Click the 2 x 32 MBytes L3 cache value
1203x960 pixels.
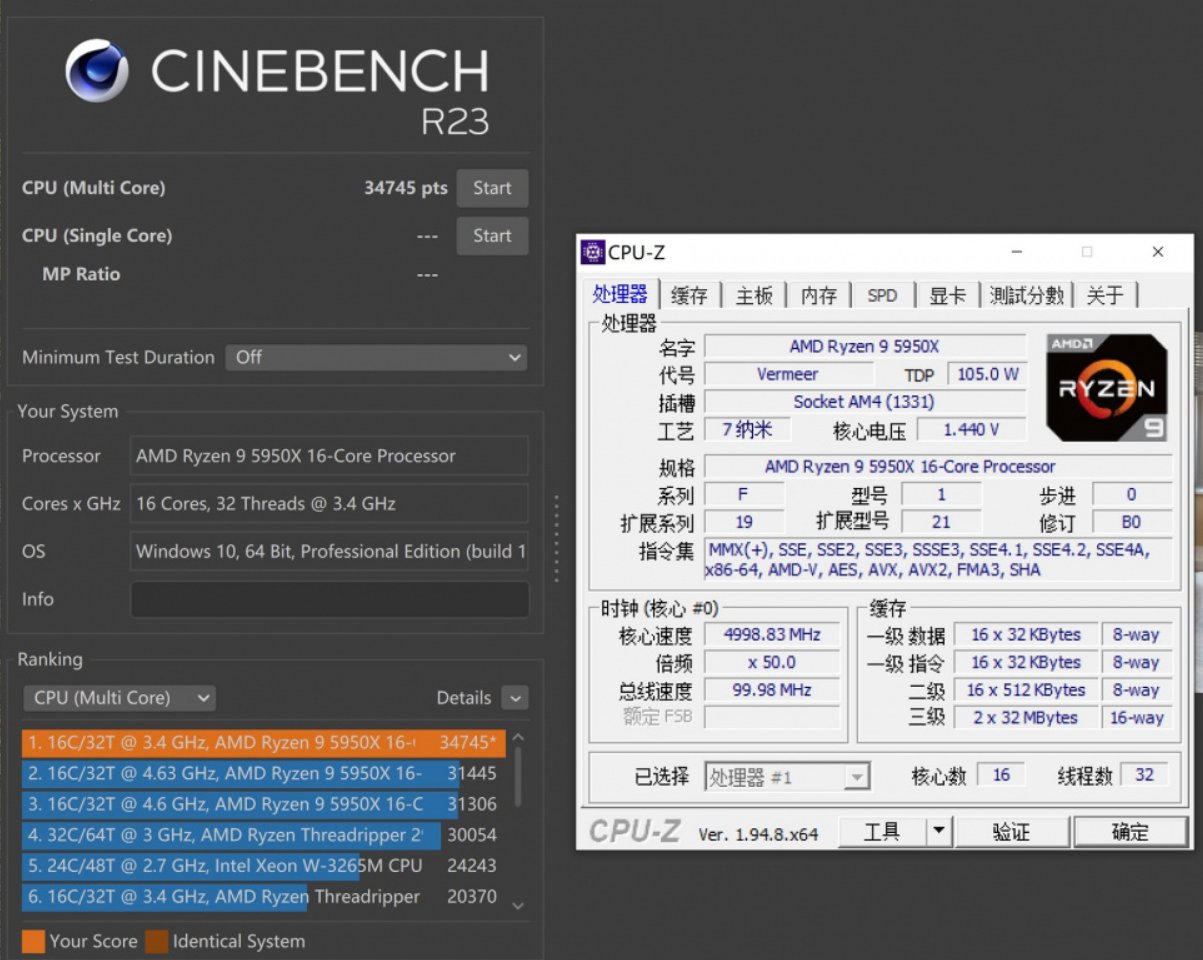[x=1024, y=717]
